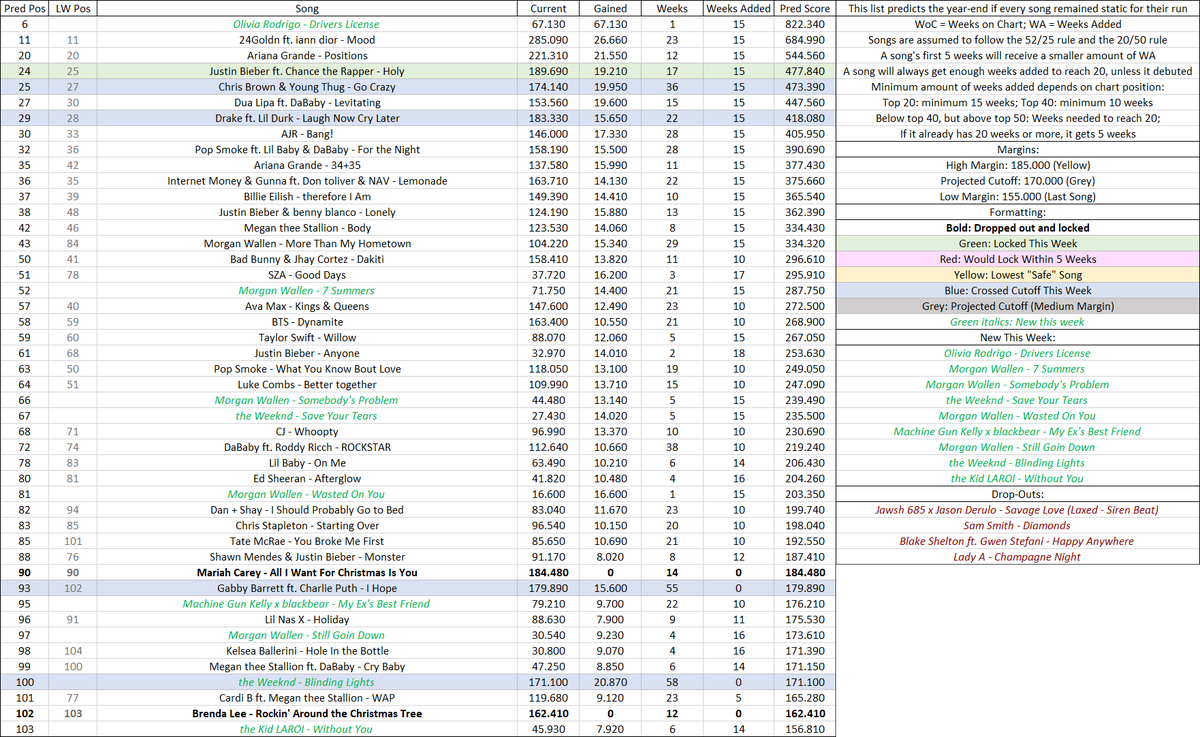Select "Morgan Wallen - More Than My Hometown"
The width and height of the screenshot is (1200, 737).
point(308,243)
